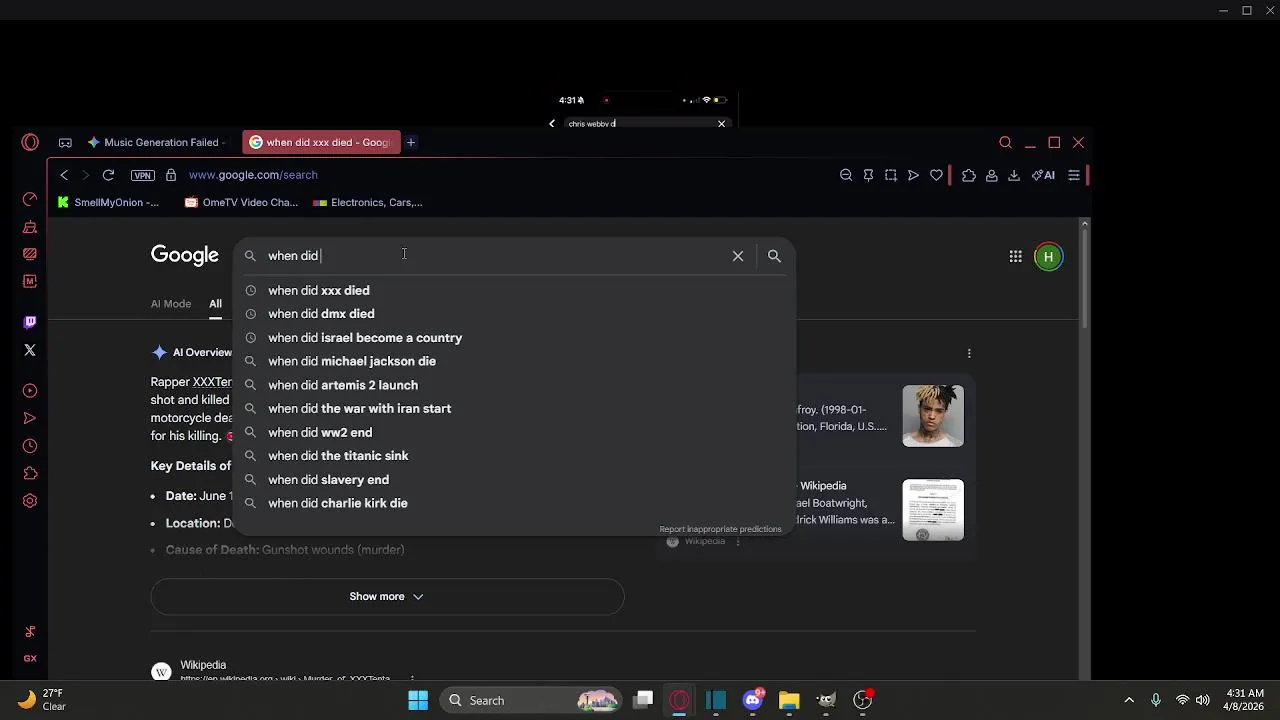The width and height of the screenshot is (1280, 720).
Task: Open Discord from the taskbar
Action: pyautogui.click(x=753, y=700)
